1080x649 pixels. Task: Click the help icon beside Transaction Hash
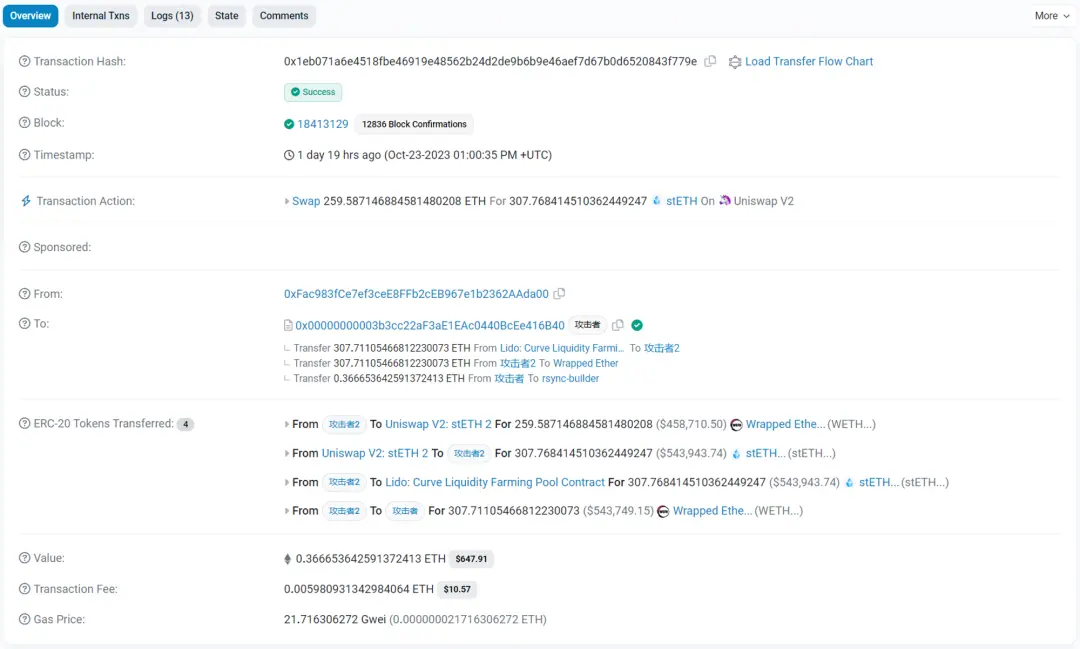click(25, 61)
